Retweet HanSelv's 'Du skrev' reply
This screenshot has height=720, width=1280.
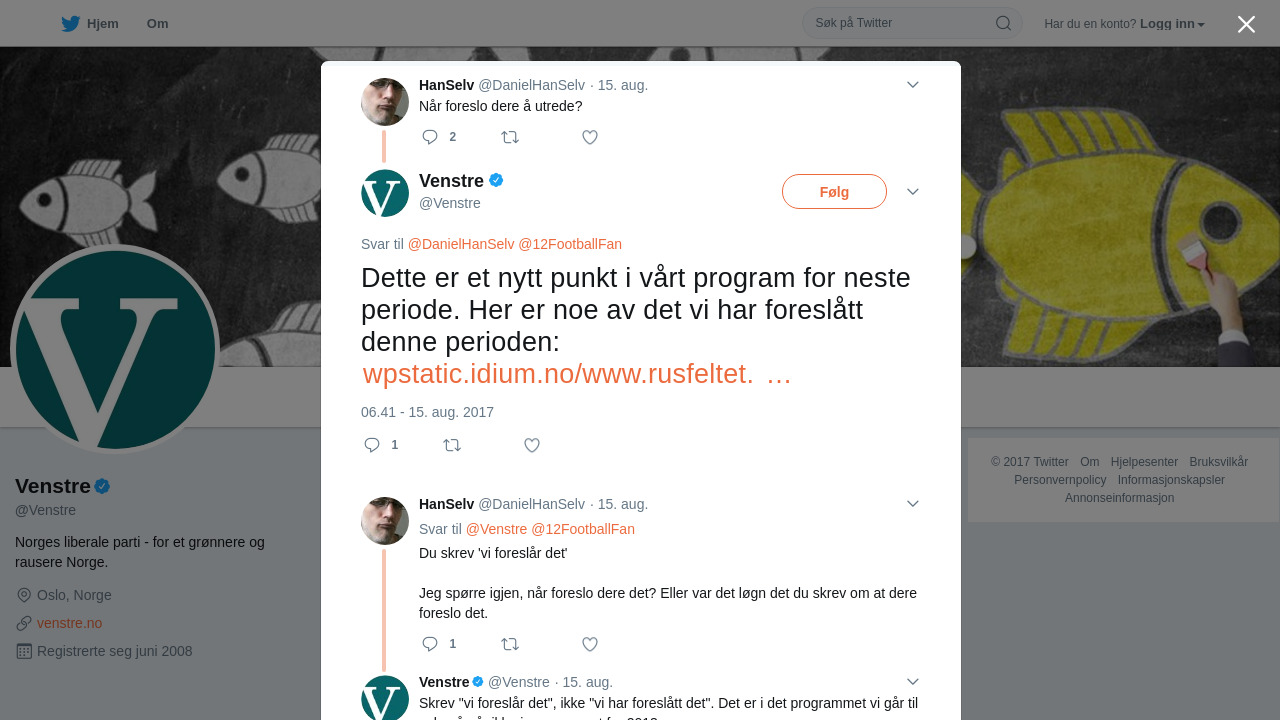click(x=510, y=644)
